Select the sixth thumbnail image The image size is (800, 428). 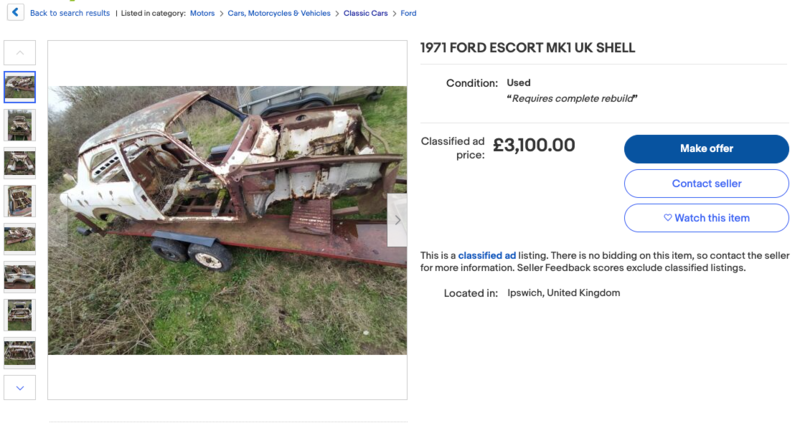tap(20, 277)
